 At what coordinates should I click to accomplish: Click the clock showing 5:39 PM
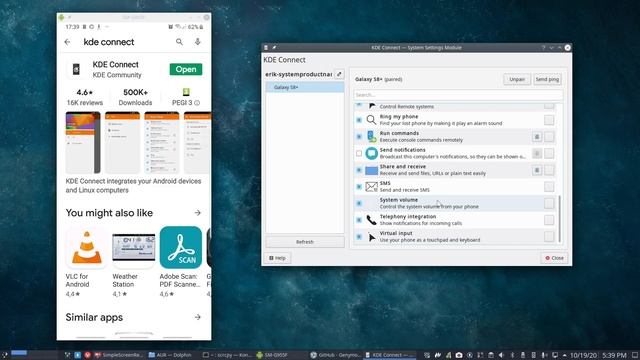click(x=614, y=356)
